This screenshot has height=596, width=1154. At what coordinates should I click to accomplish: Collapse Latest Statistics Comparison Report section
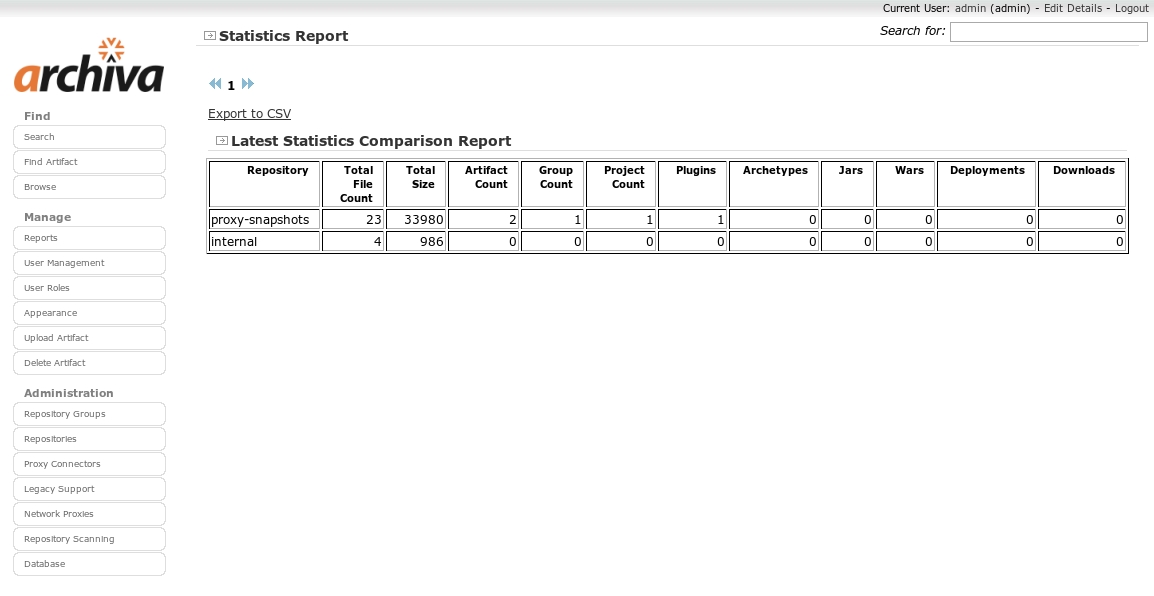(x=222, y=141)
